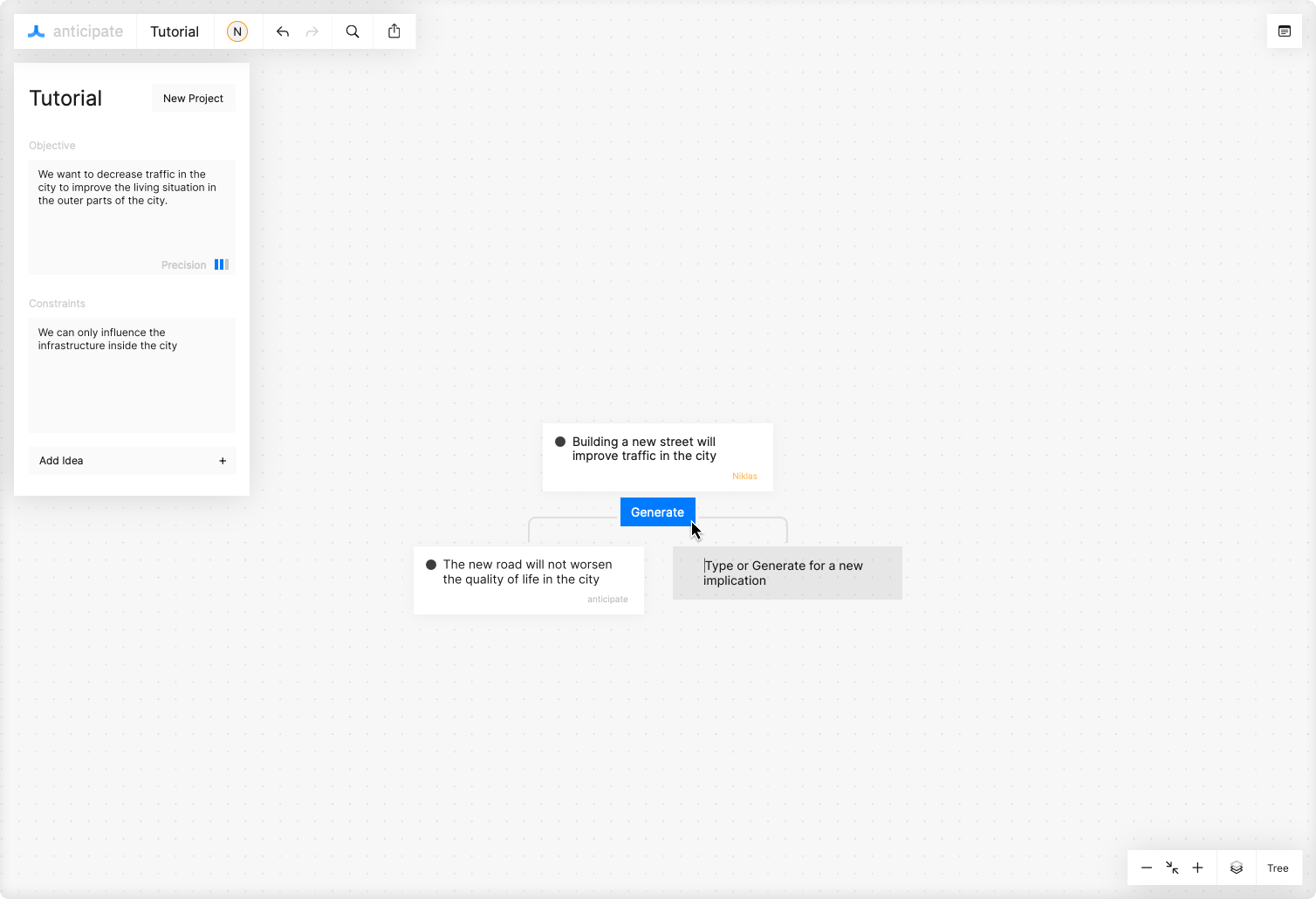The width and height of the screenshot is (1316, 899).
Task: Generate a new implication
Action: pyautogui.click(x=658, y=512)
